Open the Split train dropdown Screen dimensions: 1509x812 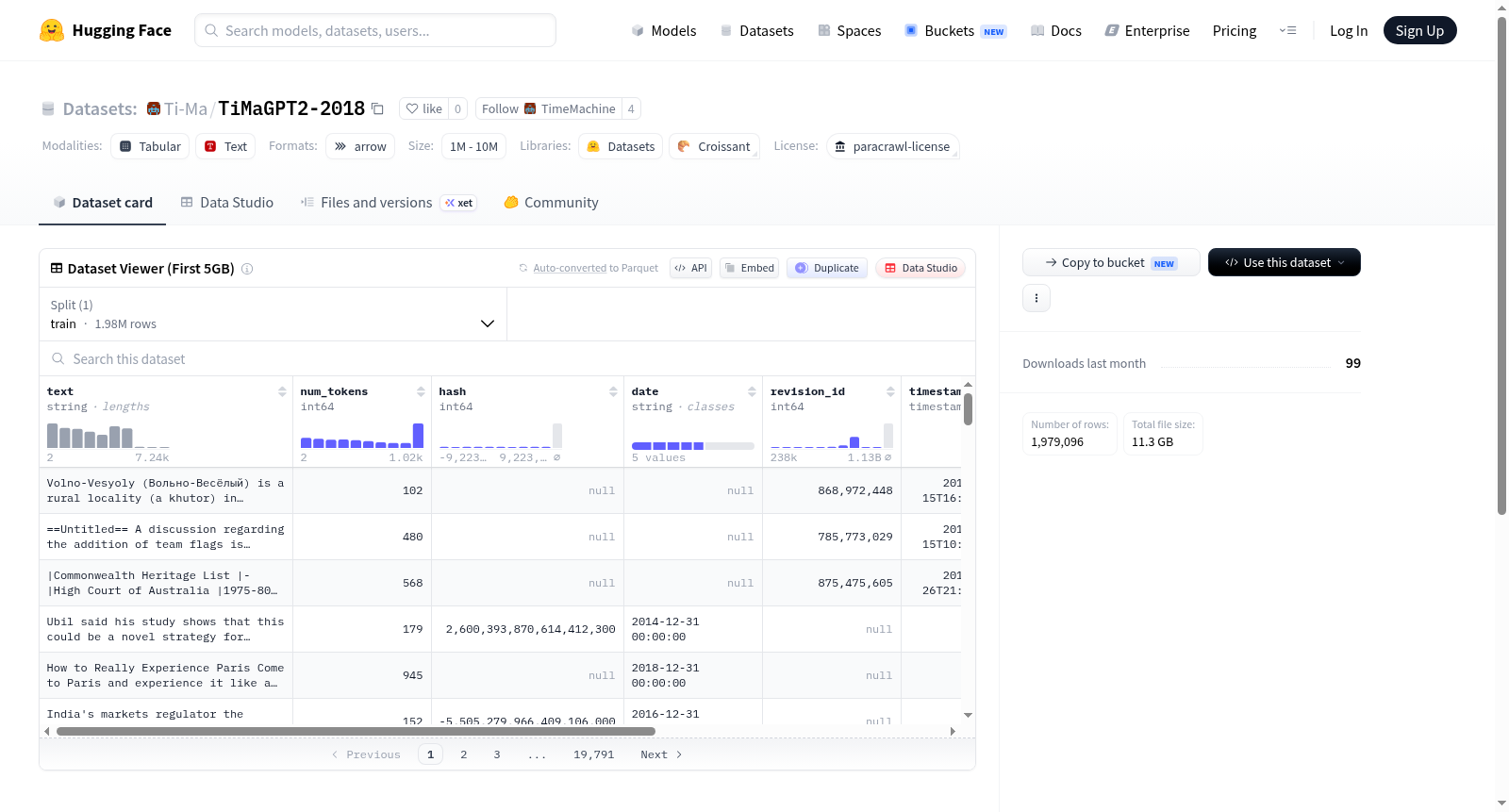(x=273, y=314)
